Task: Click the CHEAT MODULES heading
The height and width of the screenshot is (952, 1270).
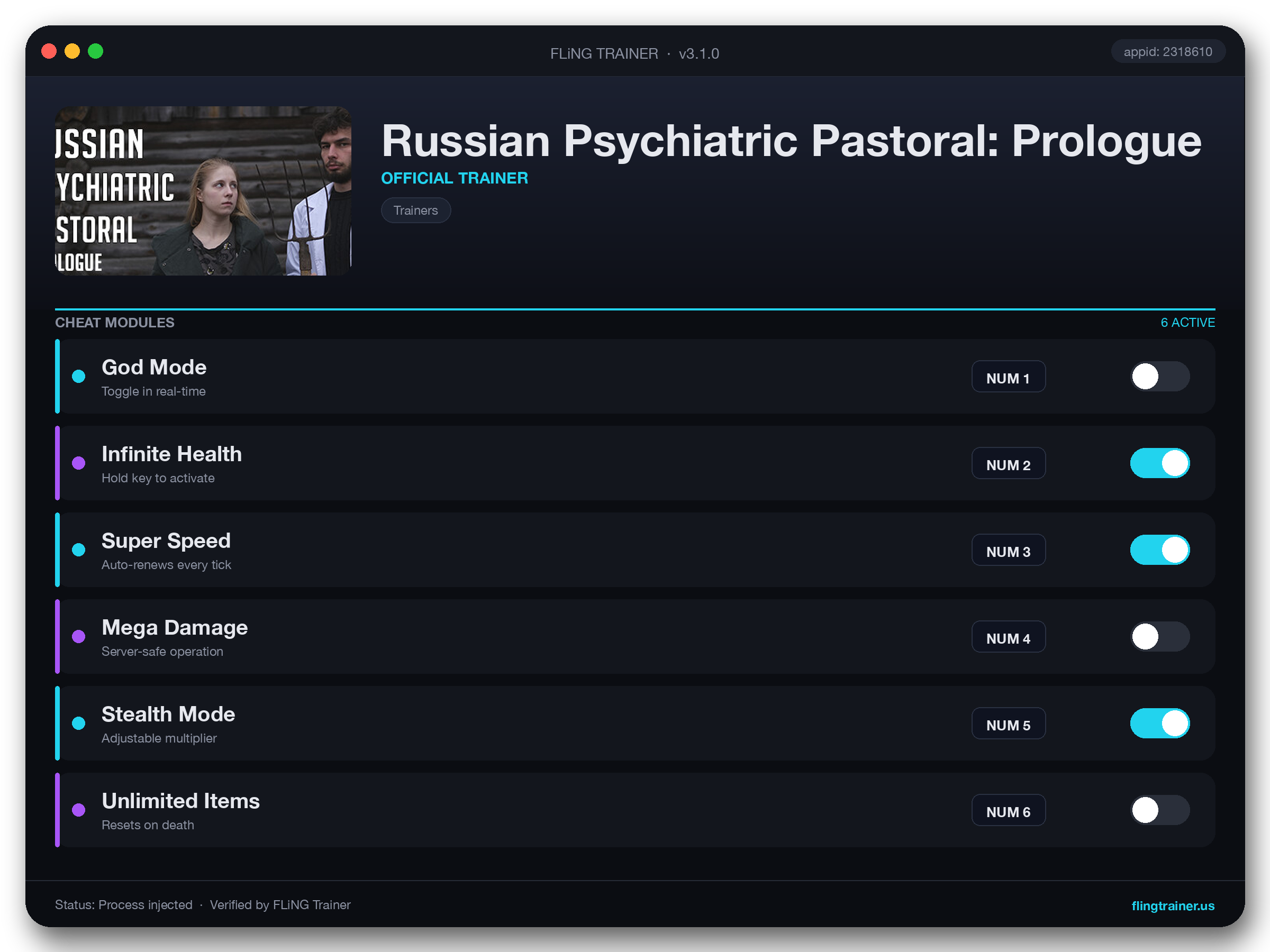Action: click(115, 323)
